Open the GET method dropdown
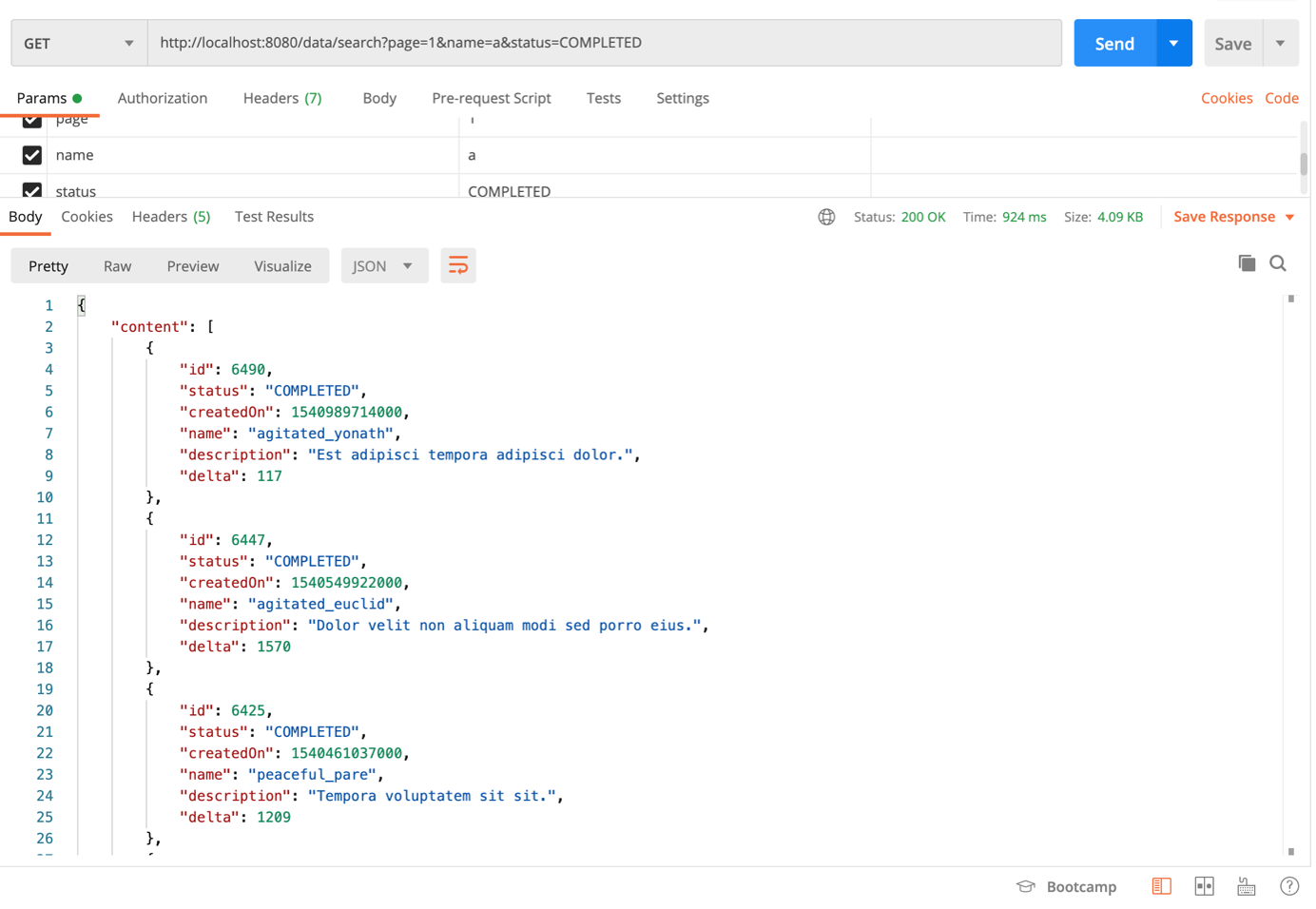The width and height of the screenshot is (1316, 909). [x=79, y=43]
